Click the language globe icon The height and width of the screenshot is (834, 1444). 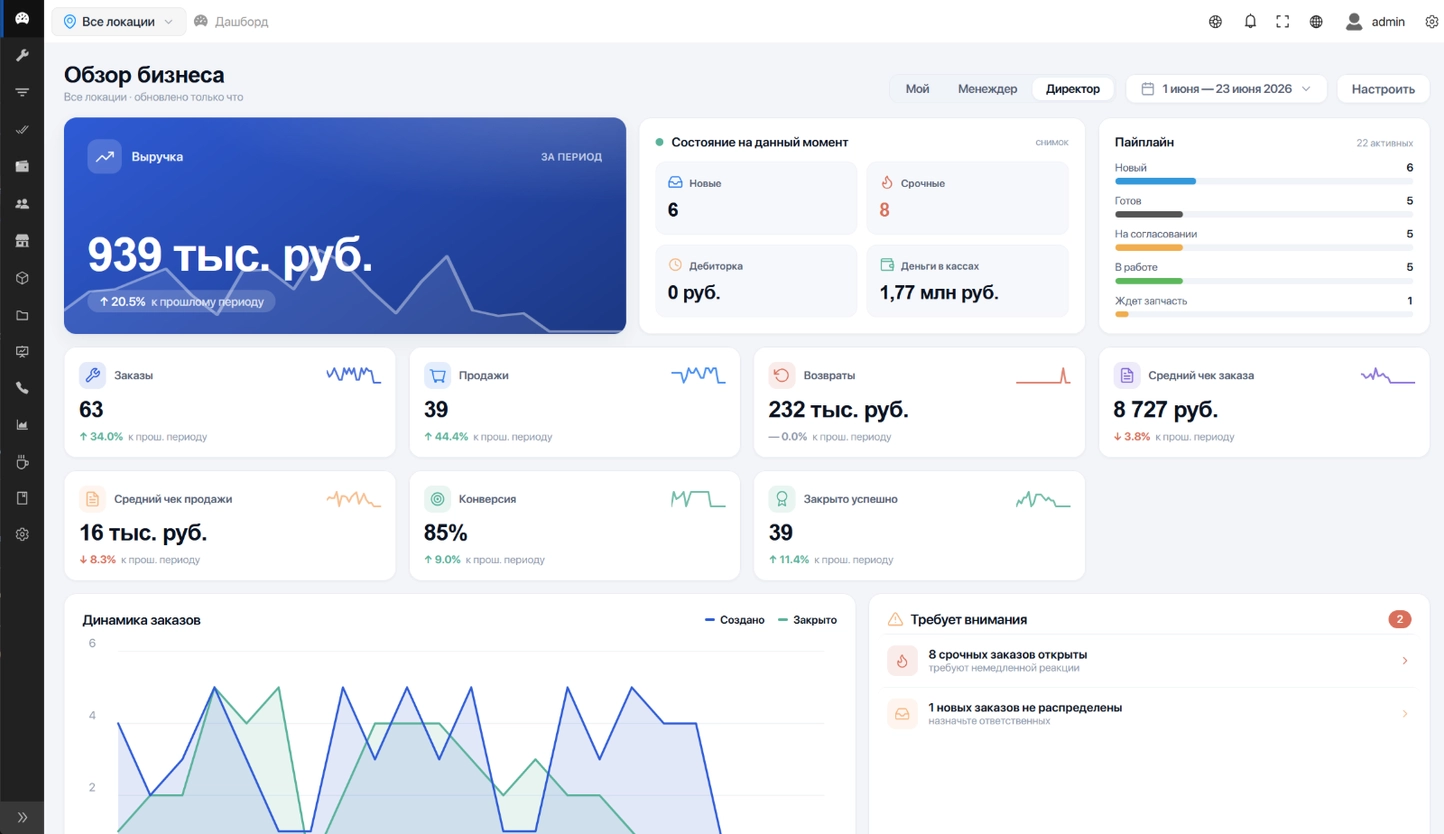click(x=1316, y=21)
